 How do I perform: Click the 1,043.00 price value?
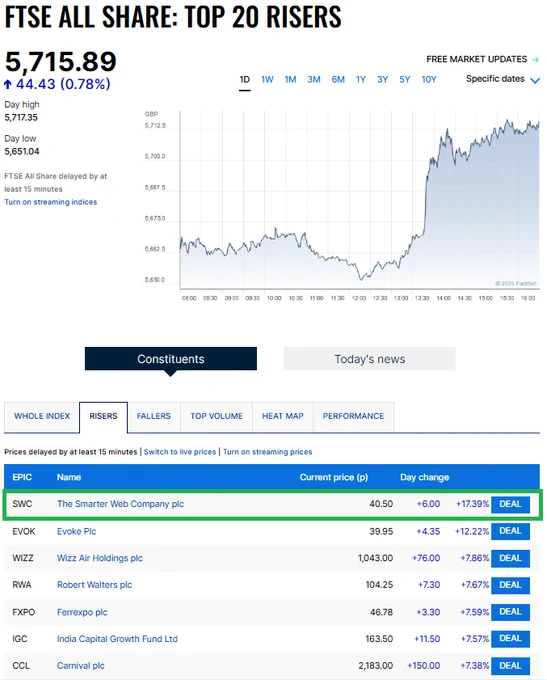pyautogui.click(x=376, y=558)
